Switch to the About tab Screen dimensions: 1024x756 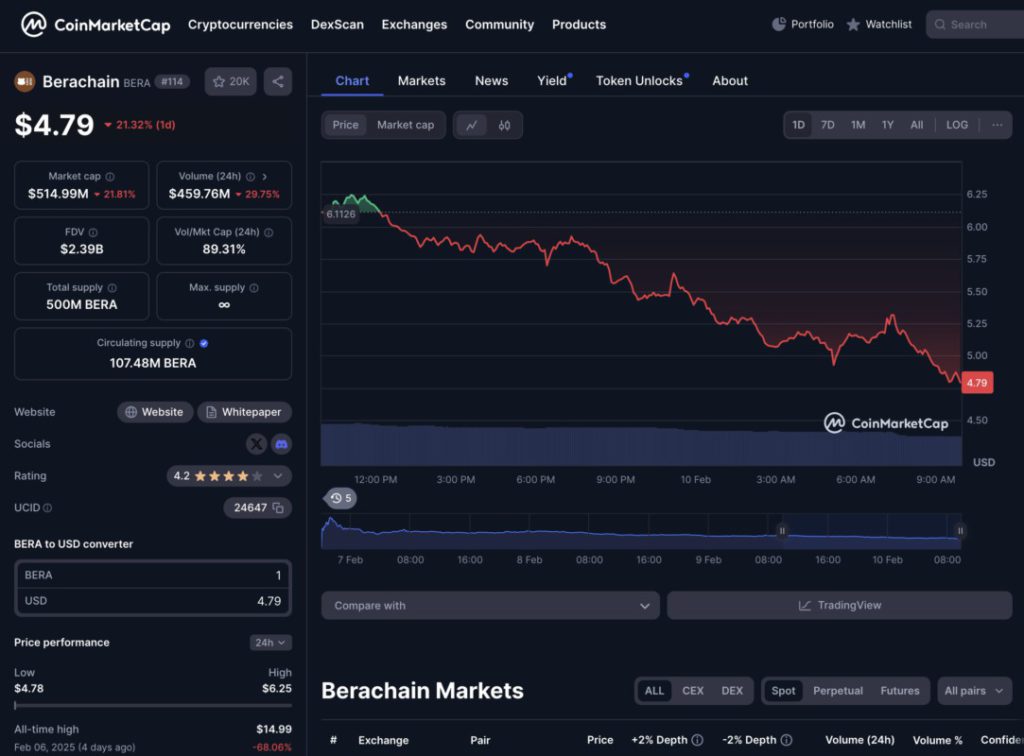(x=729, y=81)
